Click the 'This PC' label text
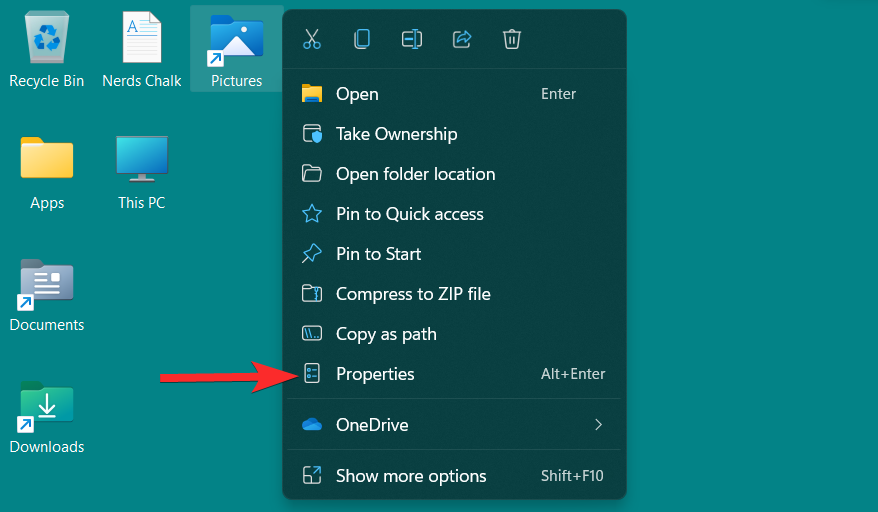 pyautogui.click(x=142, y=202)
